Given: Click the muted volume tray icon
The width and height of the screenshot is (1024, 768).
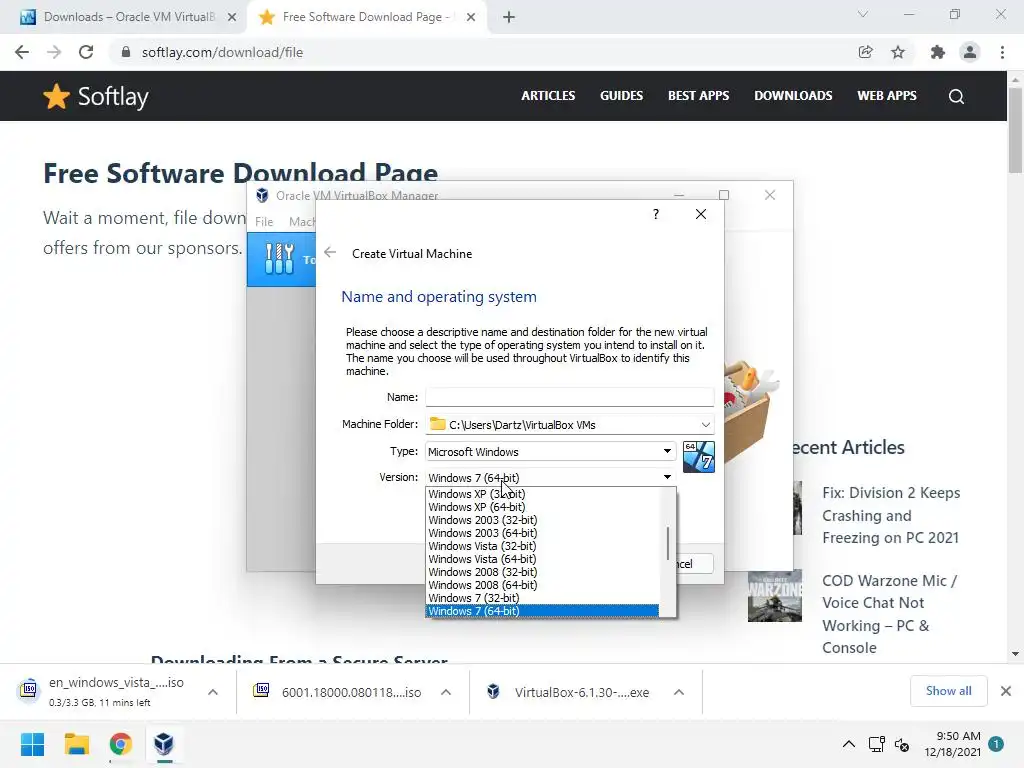Looking at the screenshot, I should point(902,744).
